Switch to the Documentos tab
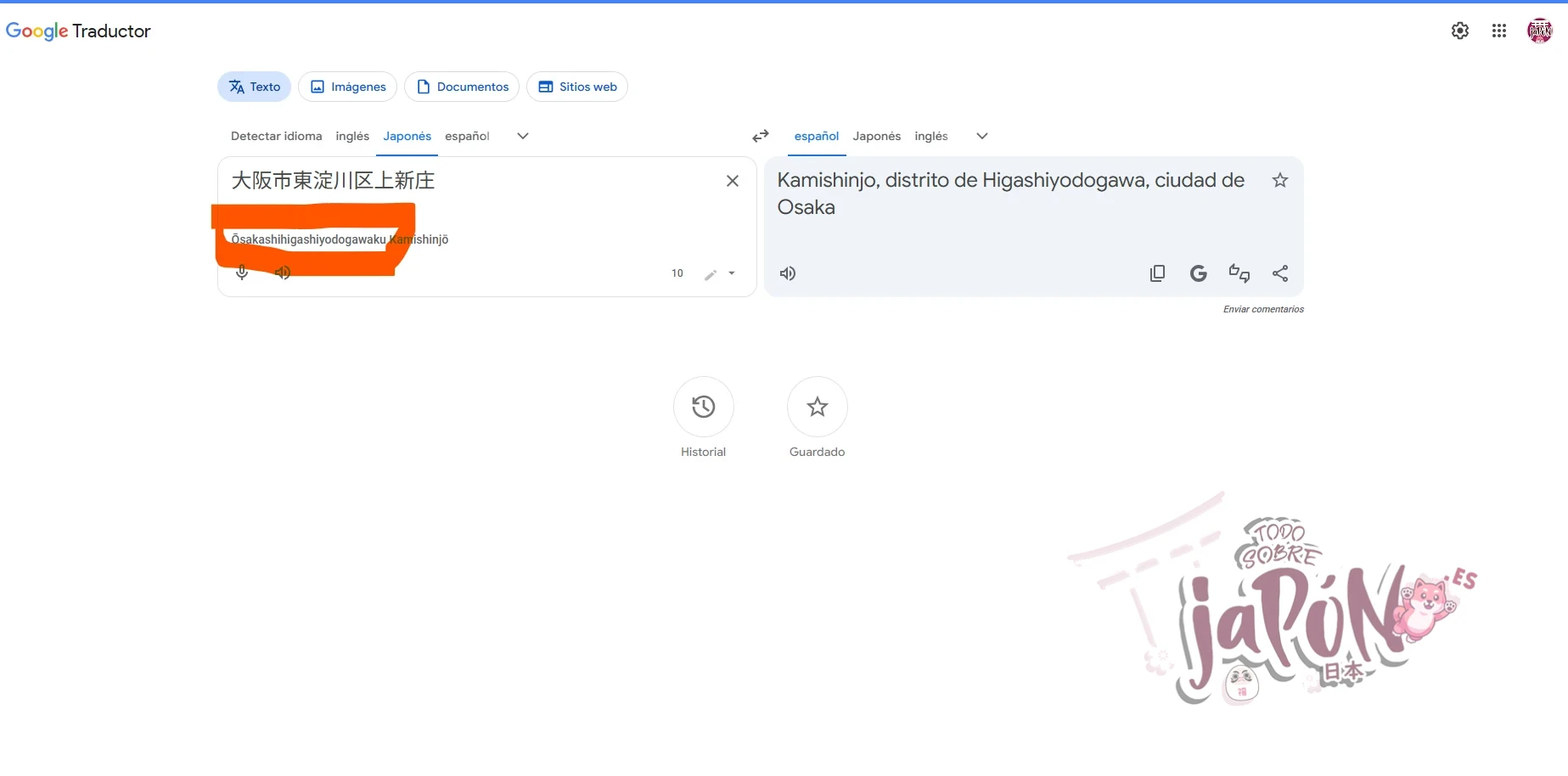This screenshot has width=1568, height=776. click(x=462, y=87)
